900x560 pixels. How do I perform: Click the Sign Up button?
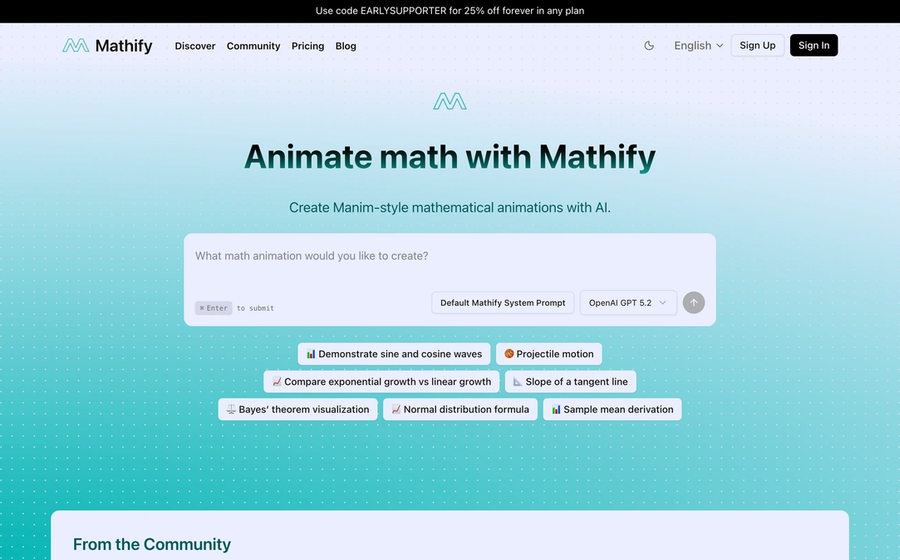tap(757, 45)
